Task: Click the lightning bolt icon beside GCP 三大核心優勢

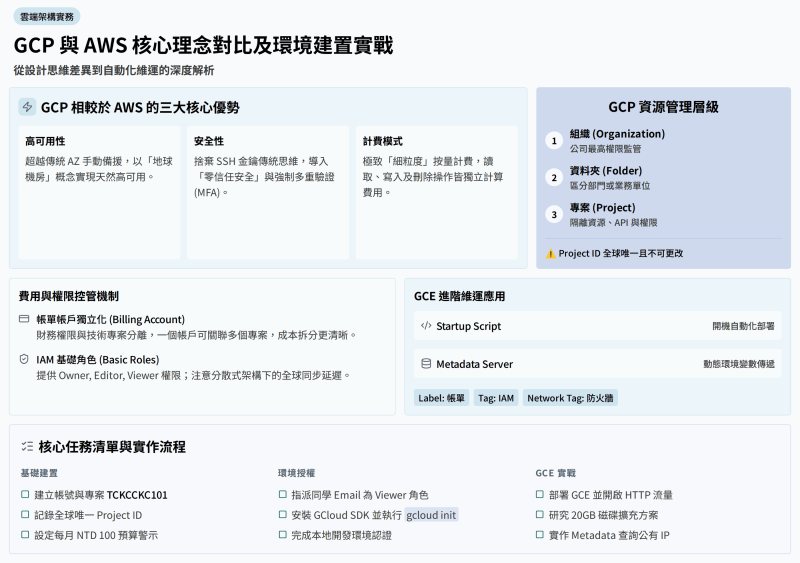Action: tap(28, 107)
